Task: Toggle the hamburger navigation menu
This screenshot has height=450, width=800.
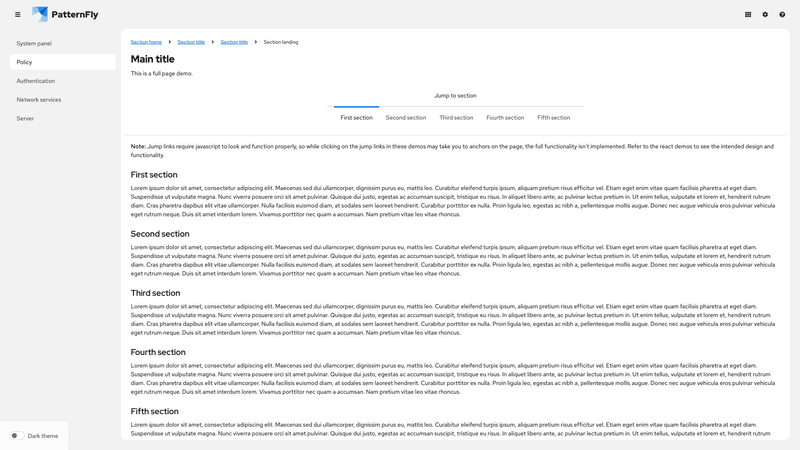Action: [17, 14]
